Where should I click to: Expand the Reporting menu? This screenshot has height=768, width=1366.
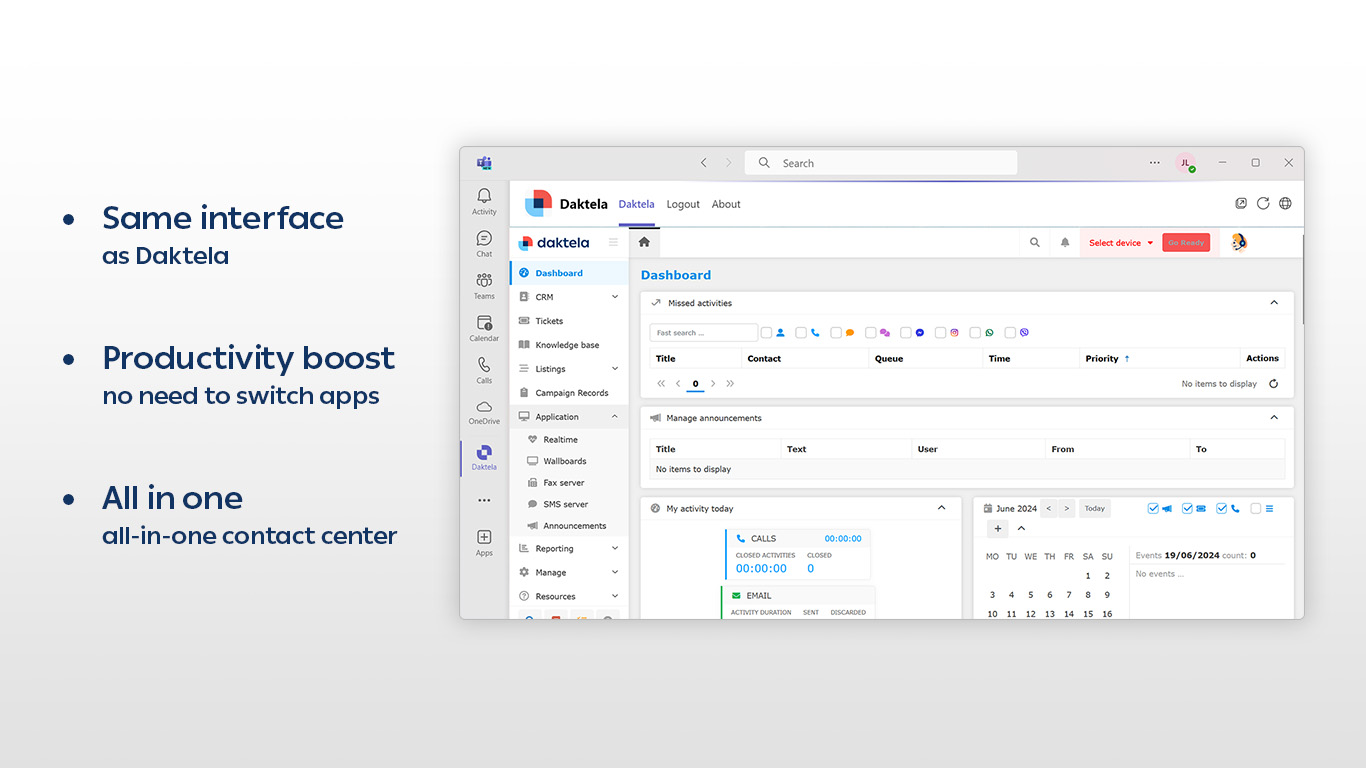pyautogui.click(x=569, y=549)
